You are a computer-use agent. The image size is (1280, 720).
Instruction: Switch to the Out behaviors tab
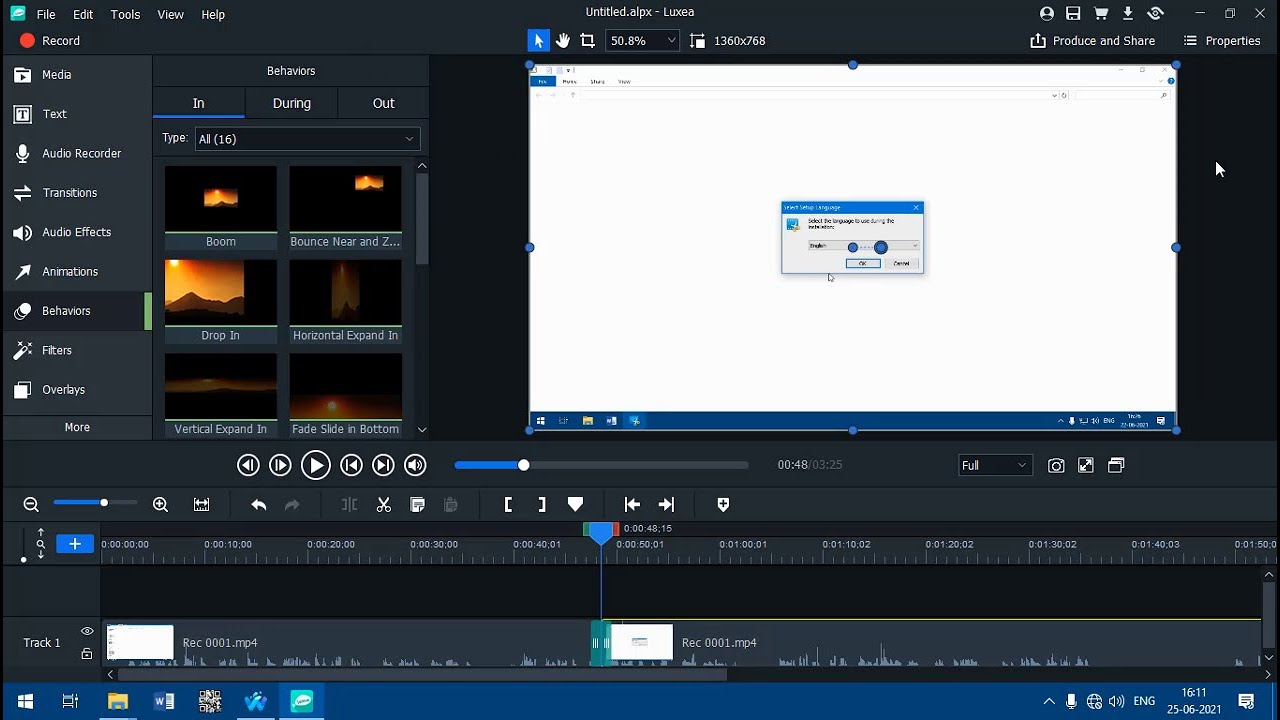(384, 103)
